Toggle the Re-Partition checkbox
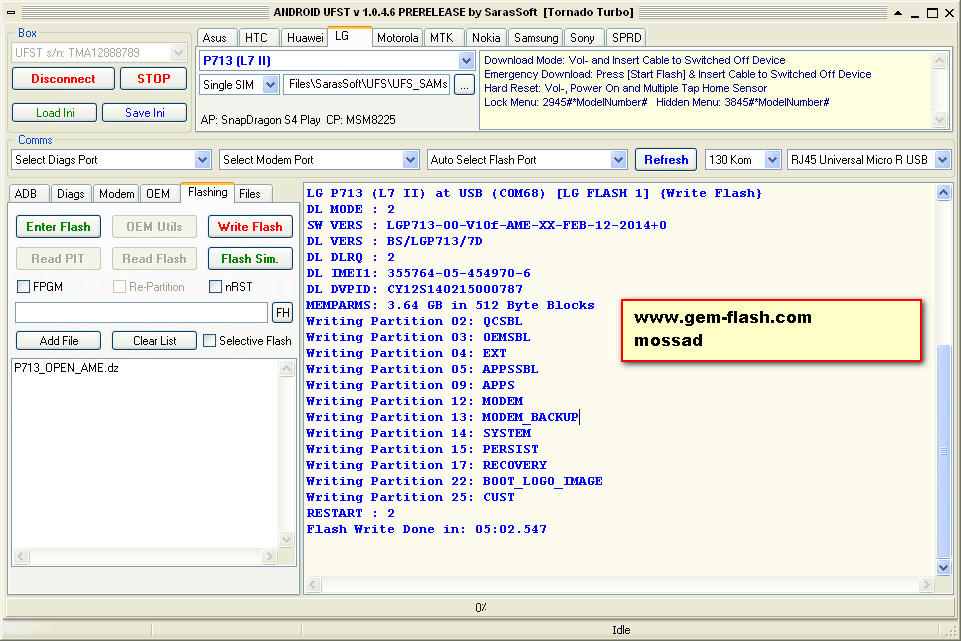This screenshot has height=641, width=961. click(x=120, y=286)
